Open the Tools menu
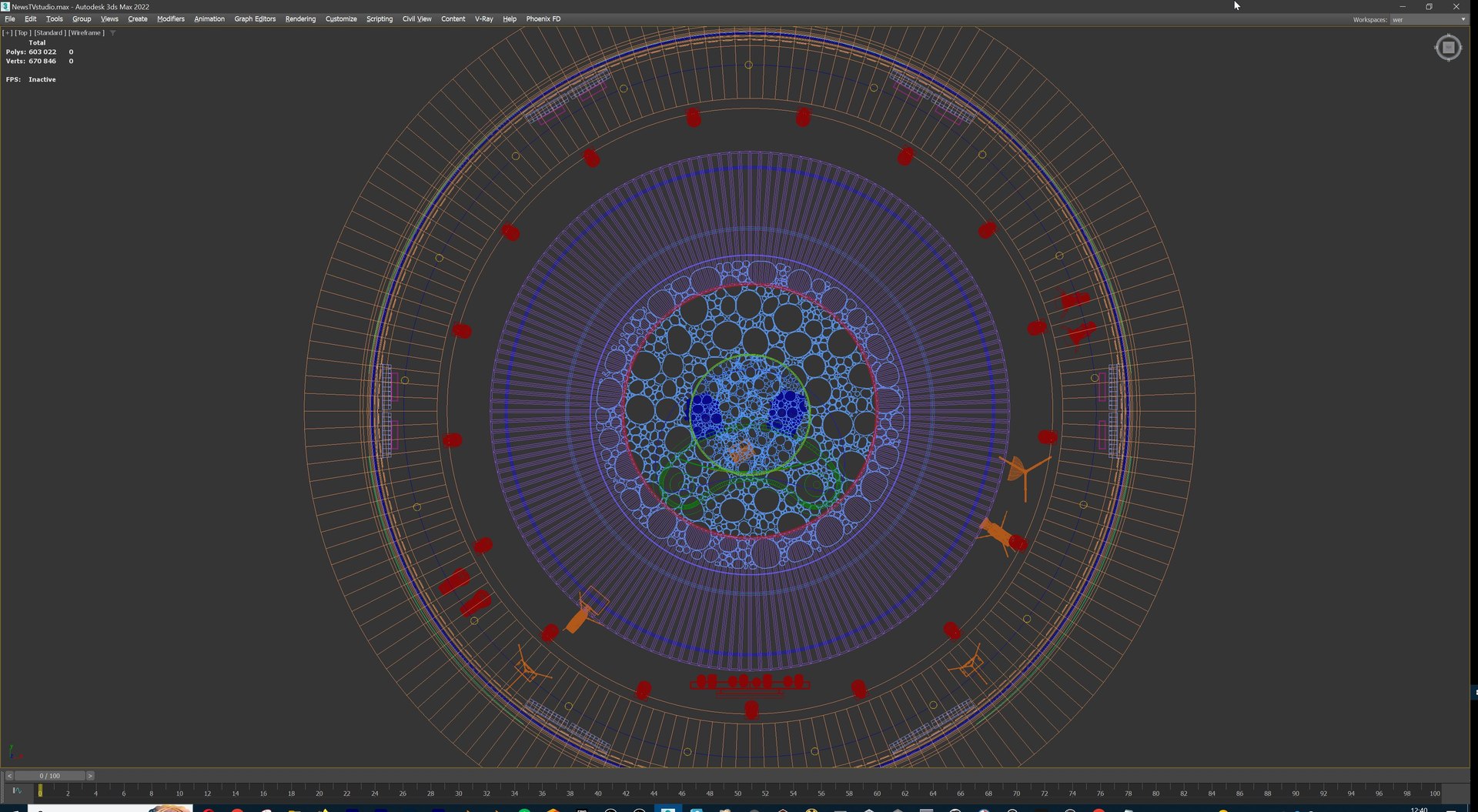Image resolution: width=1478 pixels, height=812 pixels. coord(55,19)
